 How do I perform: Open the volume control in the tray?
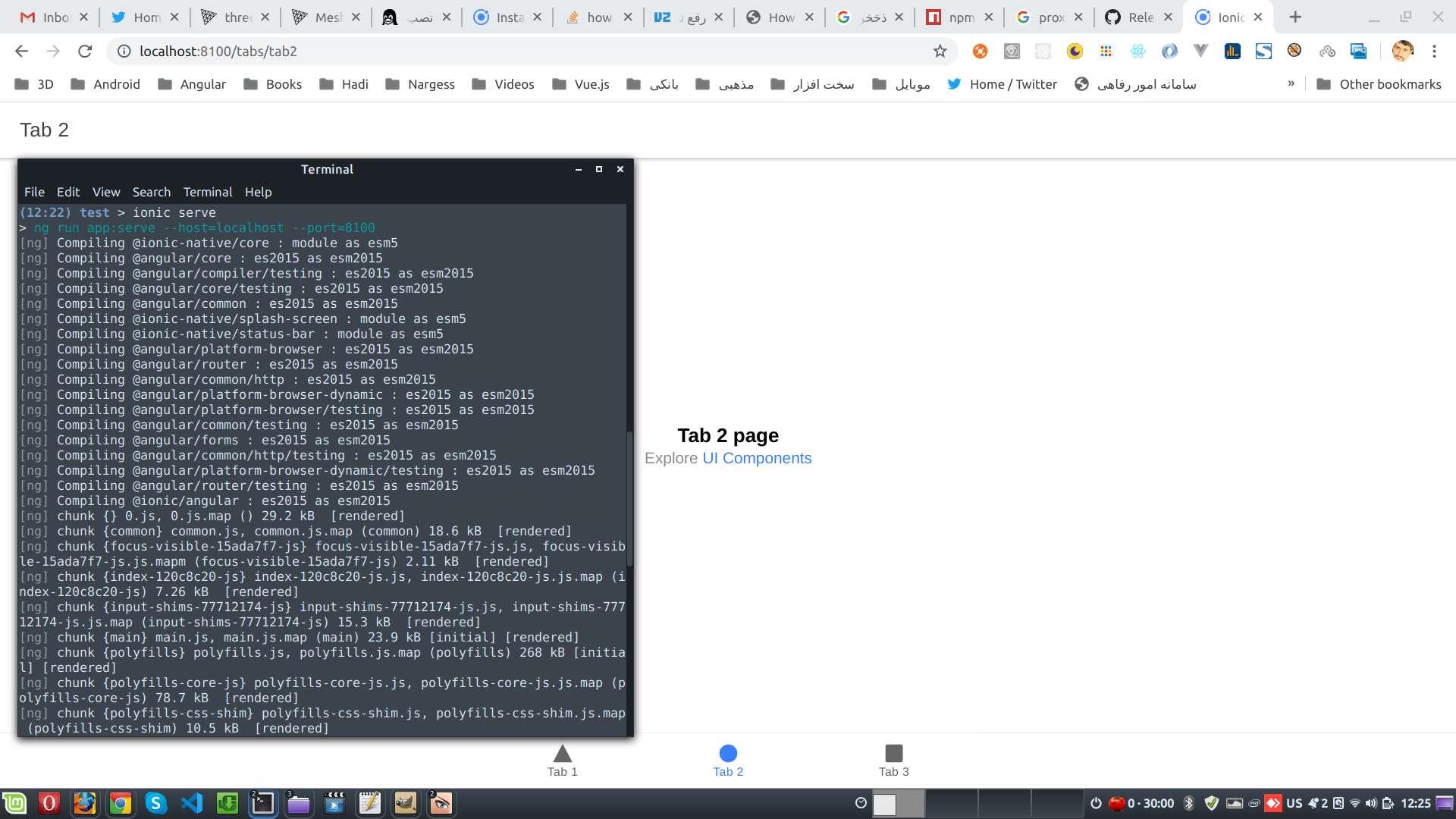tap(1371, 803)
